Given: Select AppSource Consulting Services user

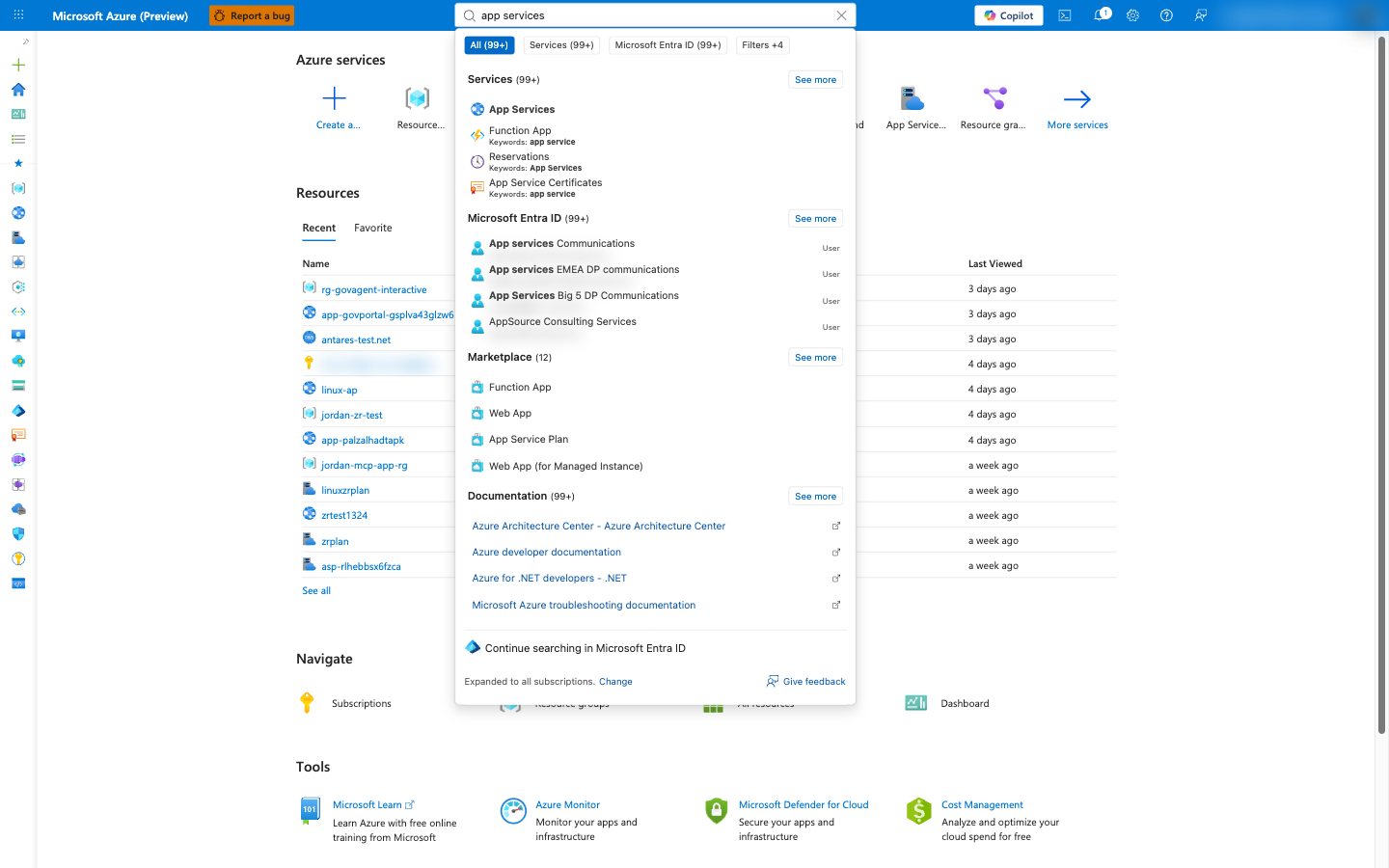Looking at the screenshot, I should (655, 325).
